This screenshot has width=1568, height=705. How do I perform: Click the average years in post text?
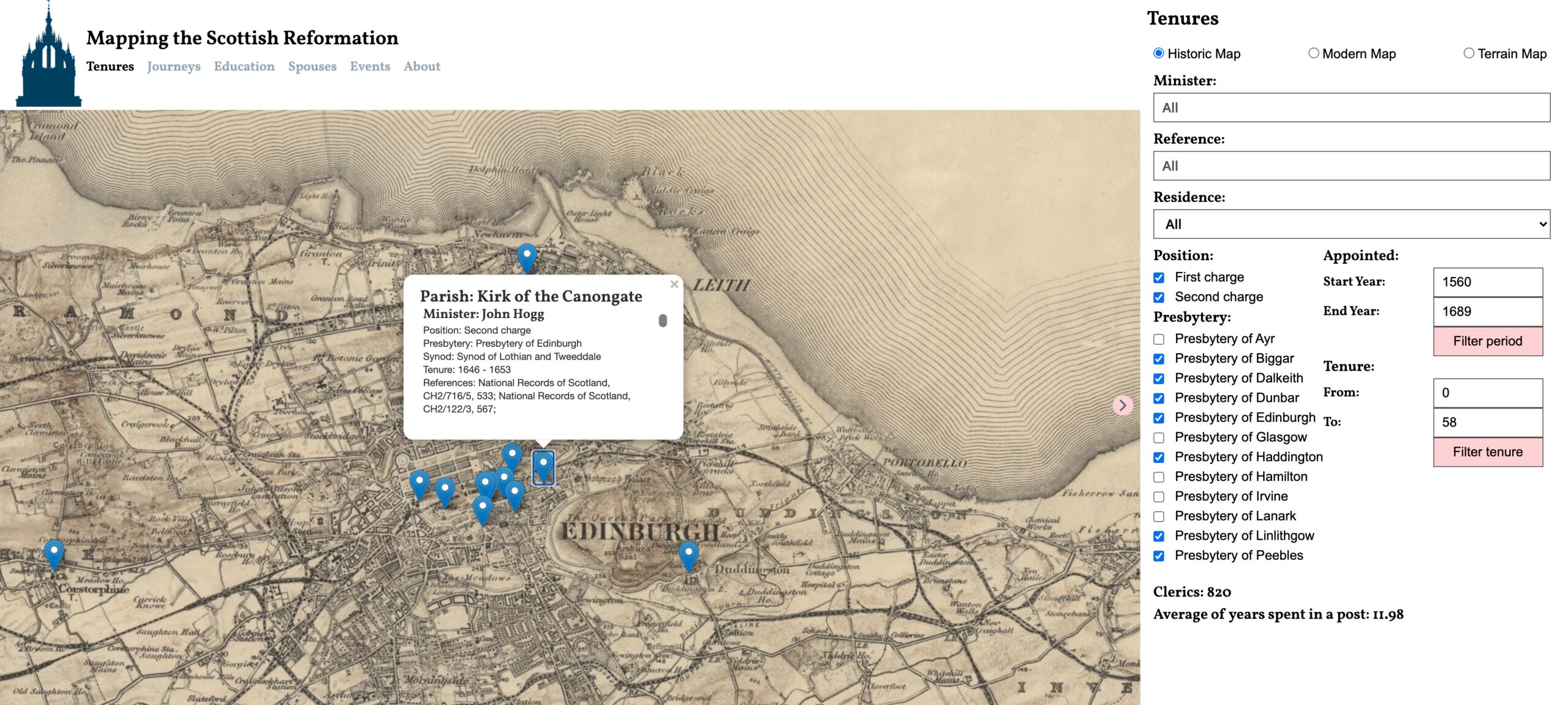(x=1278, y=614)
